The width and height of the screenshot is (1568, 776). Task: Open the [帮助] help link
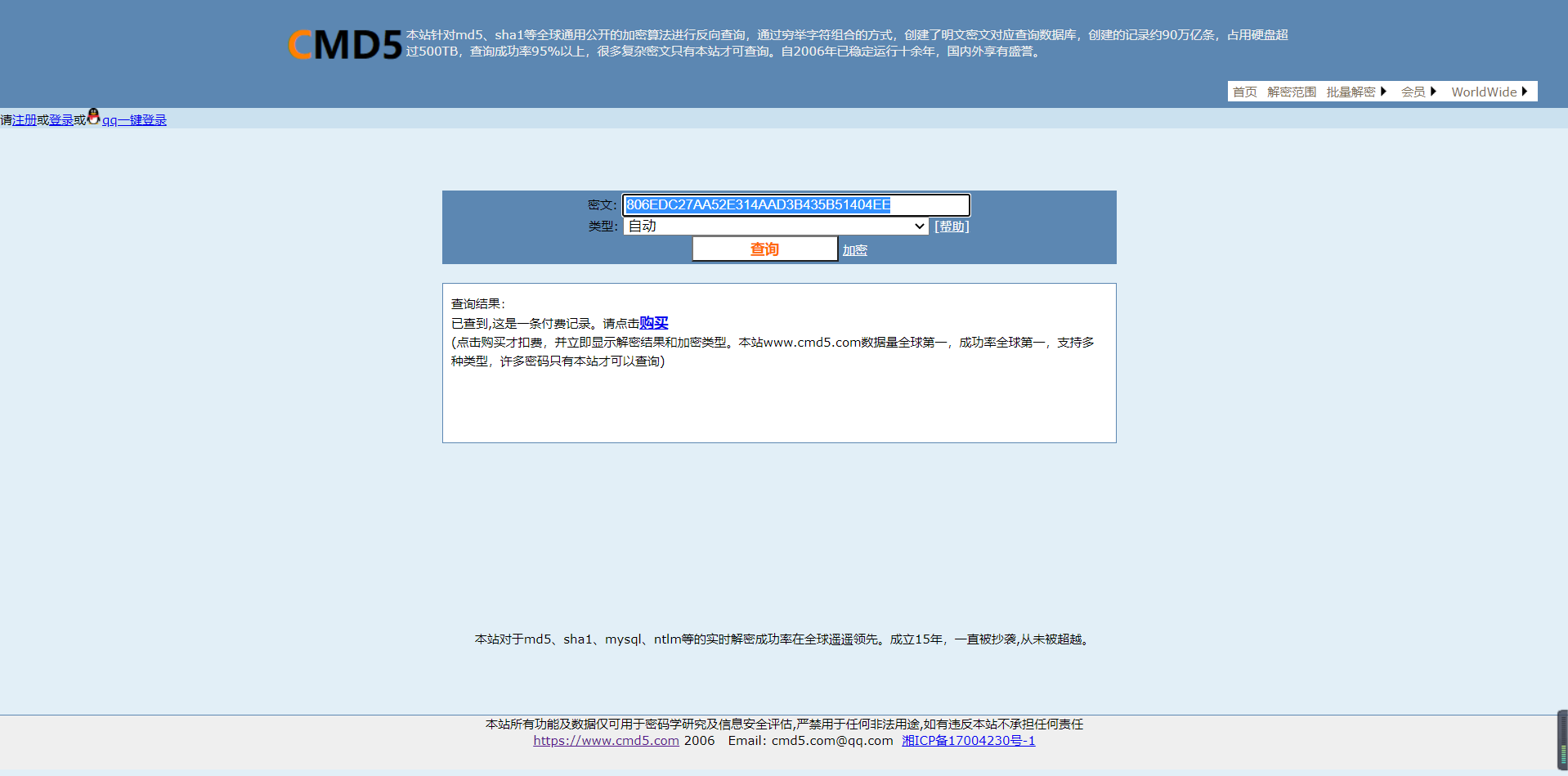coord(951,227)
